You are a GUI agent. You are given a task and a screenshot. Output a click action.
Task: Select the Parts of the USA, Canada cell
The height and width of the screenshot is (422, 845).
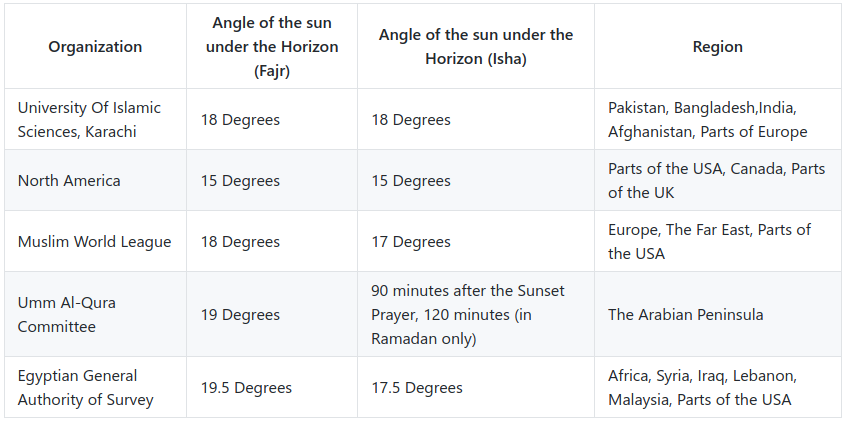(x=717, y=180)
